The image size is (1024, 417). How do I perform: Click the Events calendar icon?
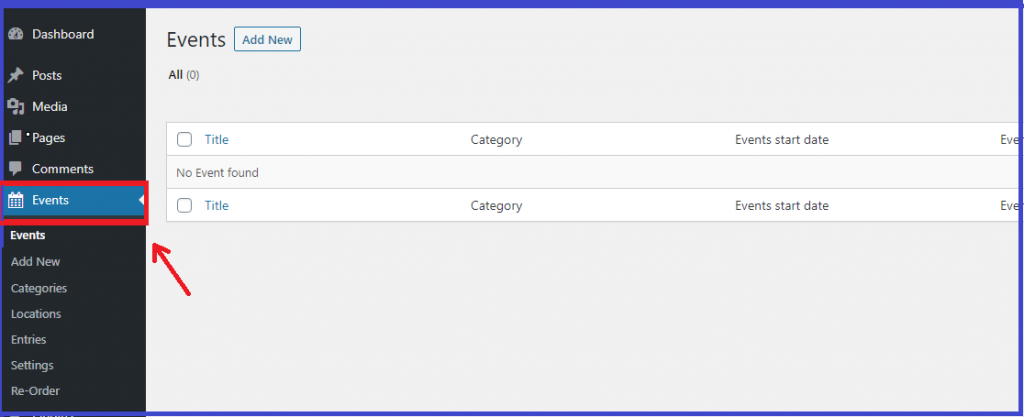pos(16,200)
